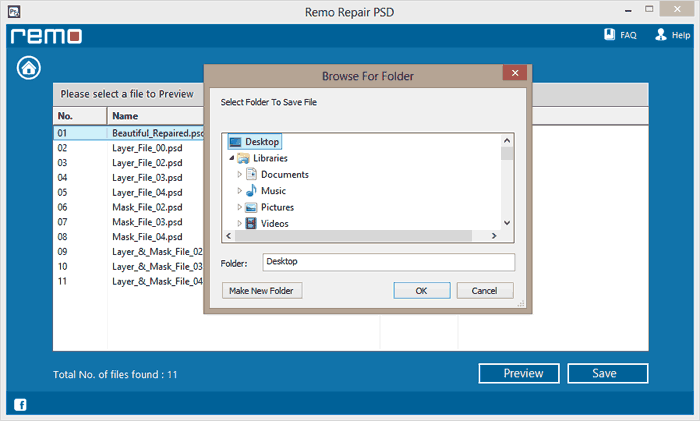The width and height of the screenshot is (700, 421).
Task: Open the FAQ book icon
Action: click(609, 34)
